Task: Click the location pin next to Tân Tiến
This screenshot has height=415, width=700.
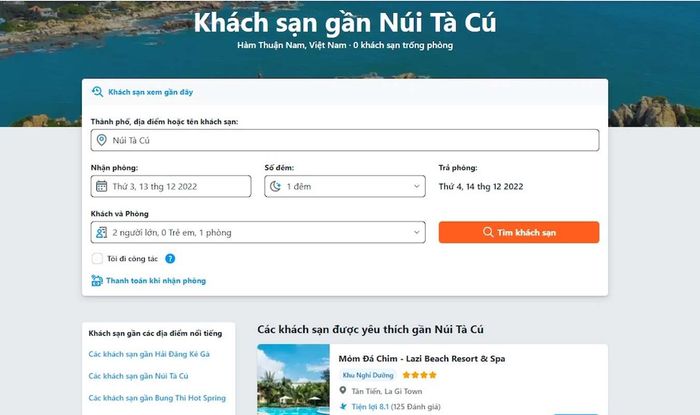Action: [x=342, y=390]
